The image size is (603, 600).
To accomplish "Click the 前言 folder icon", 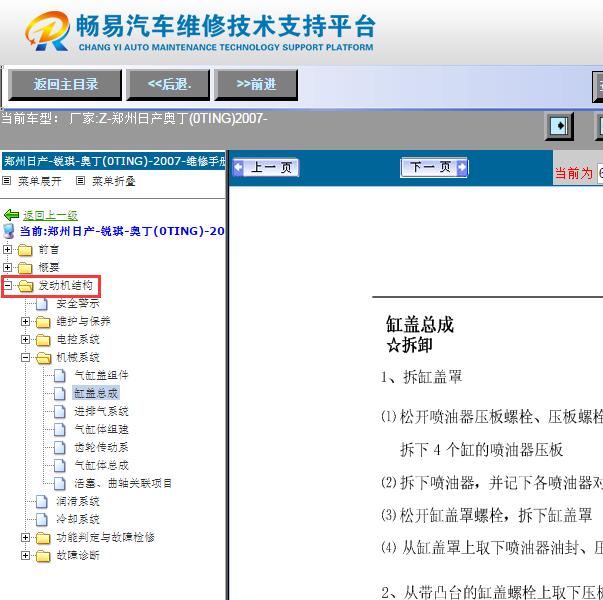I will 25,250.
